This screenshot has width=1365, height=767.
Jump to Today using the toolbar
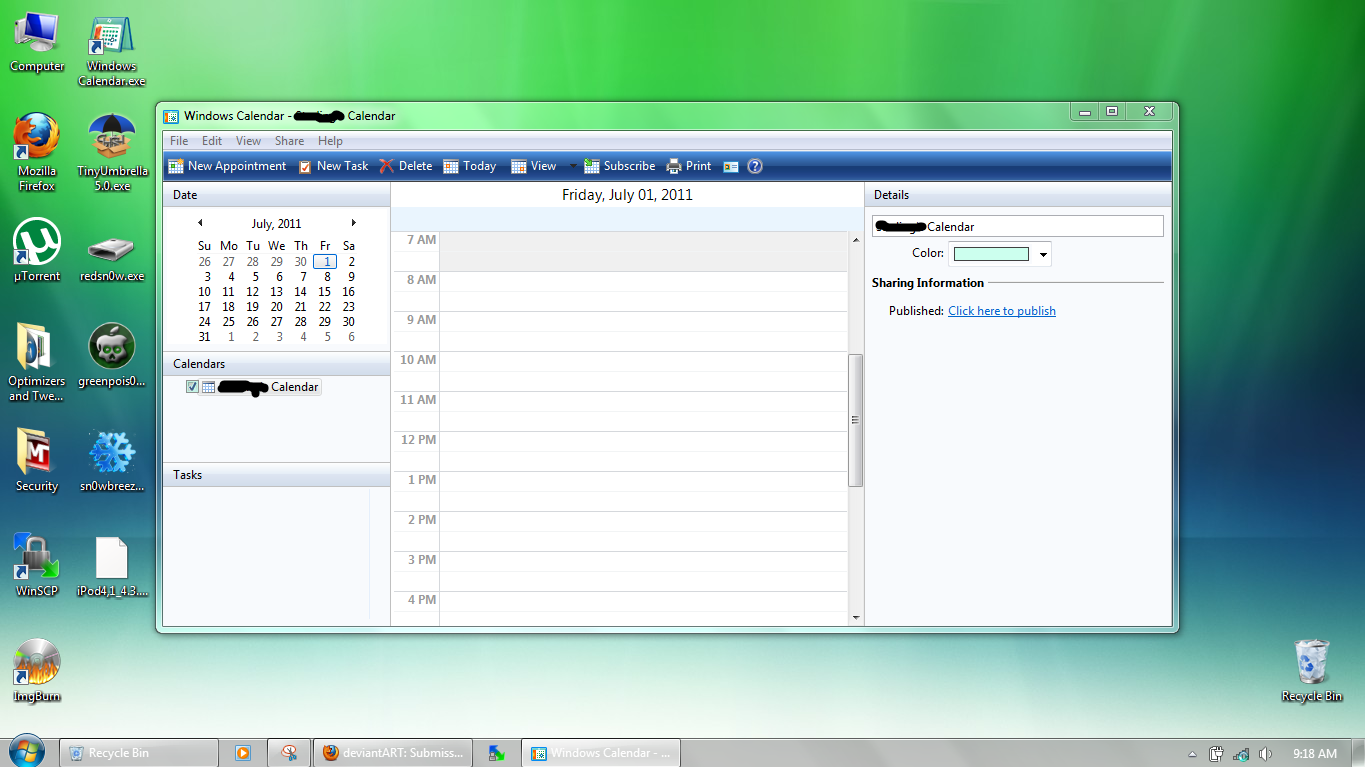[x=468, y=166]
